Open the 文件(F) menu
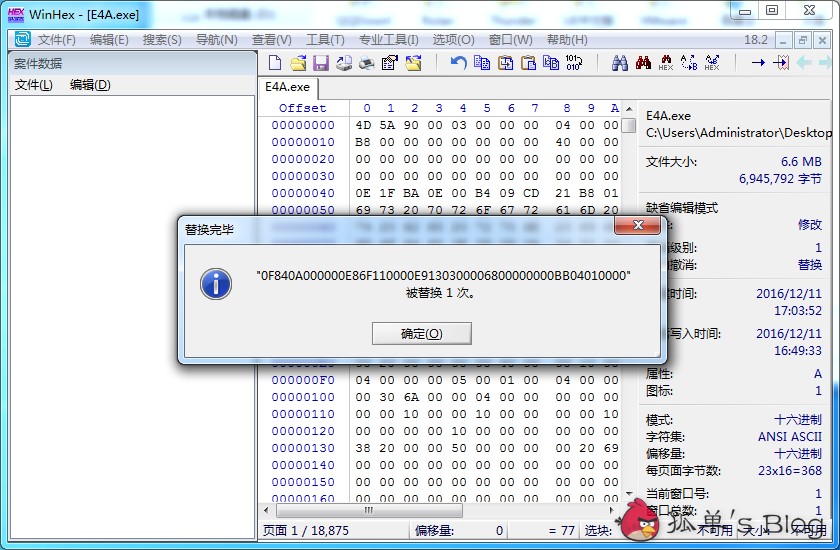 (x=56, y=40)
